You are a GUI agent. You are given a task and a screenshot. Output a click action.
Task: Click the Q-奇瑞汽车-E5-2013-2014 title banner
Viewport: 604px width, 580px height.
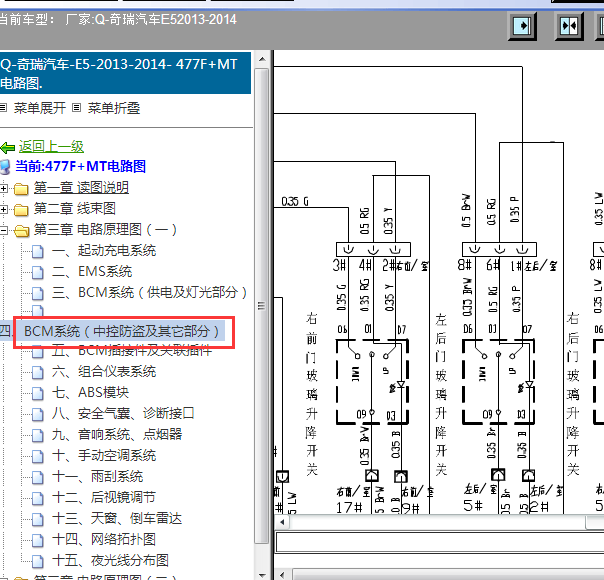click(x=125, y=73)
